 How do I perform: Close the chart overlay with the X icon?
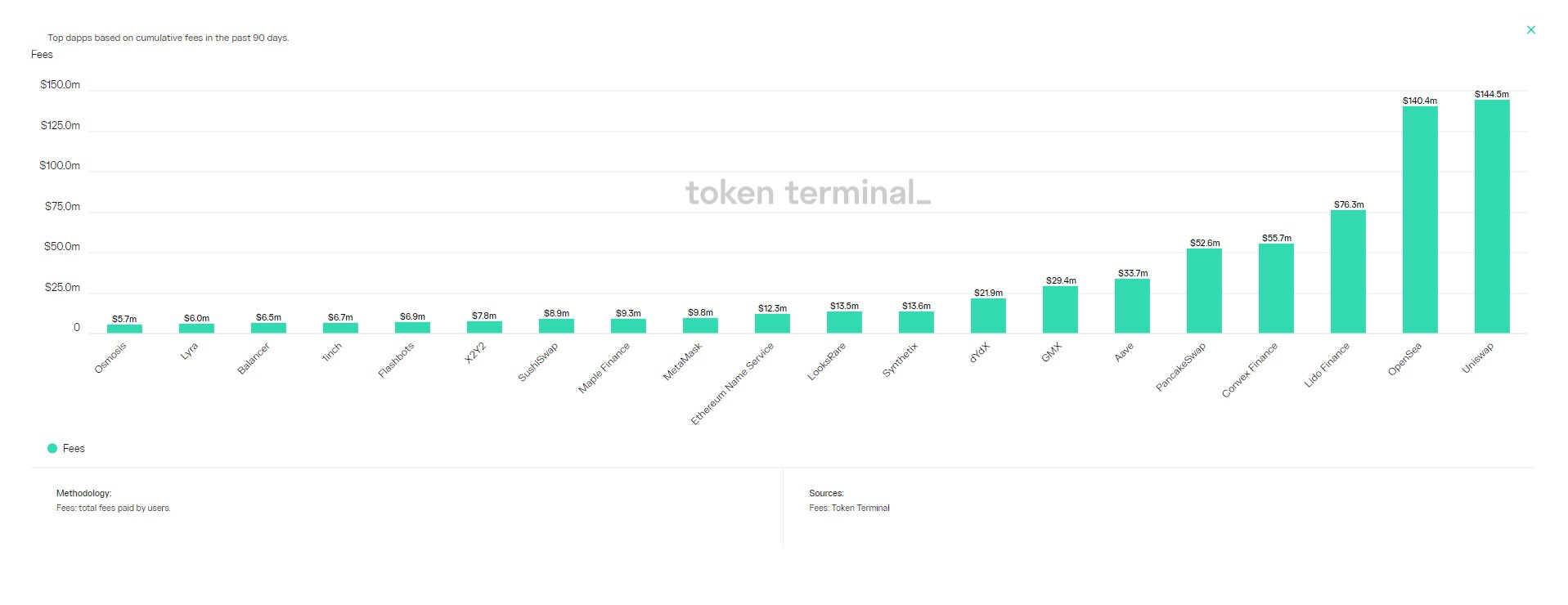(1530, 30)
